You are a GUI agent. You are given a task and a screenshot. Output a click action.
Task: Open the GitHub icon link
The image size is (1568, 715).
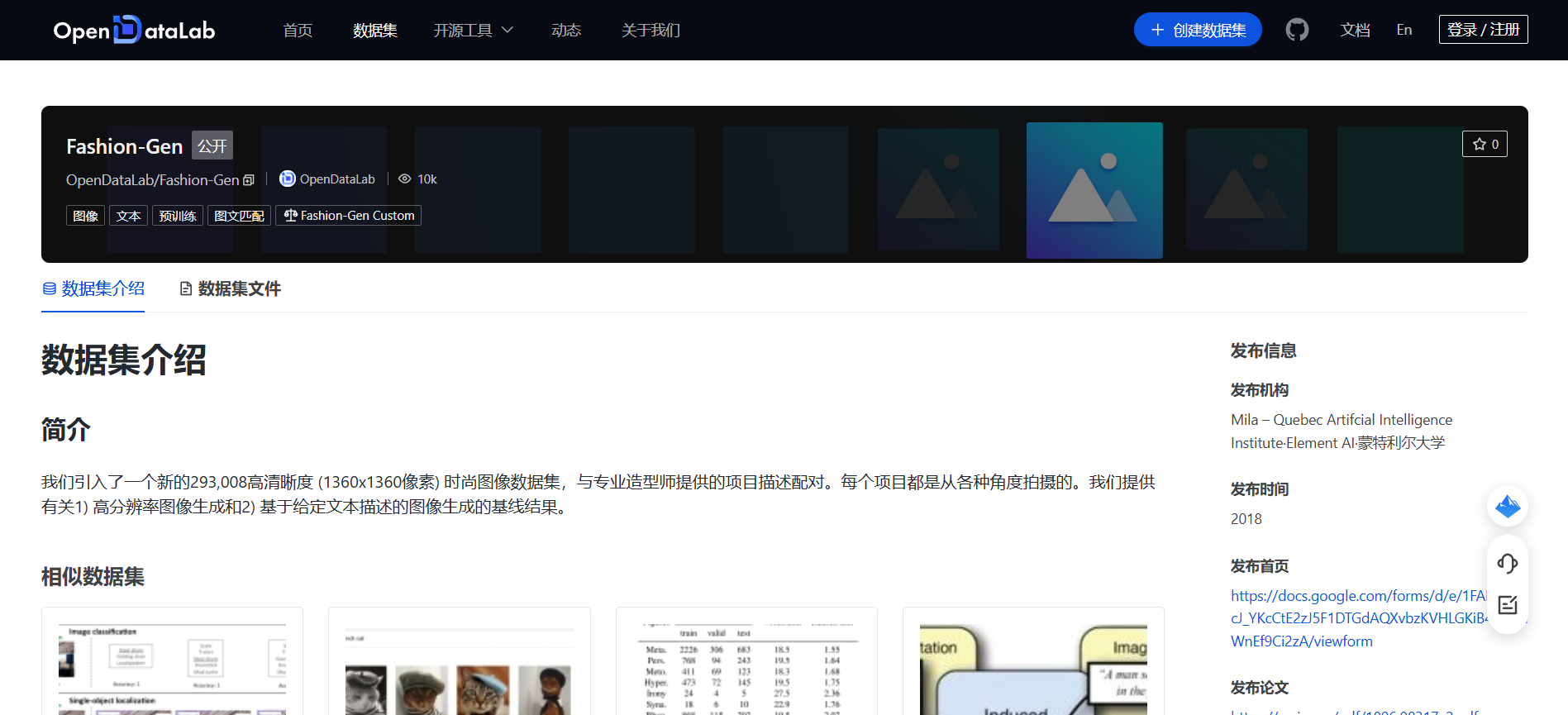[1297, 30]
